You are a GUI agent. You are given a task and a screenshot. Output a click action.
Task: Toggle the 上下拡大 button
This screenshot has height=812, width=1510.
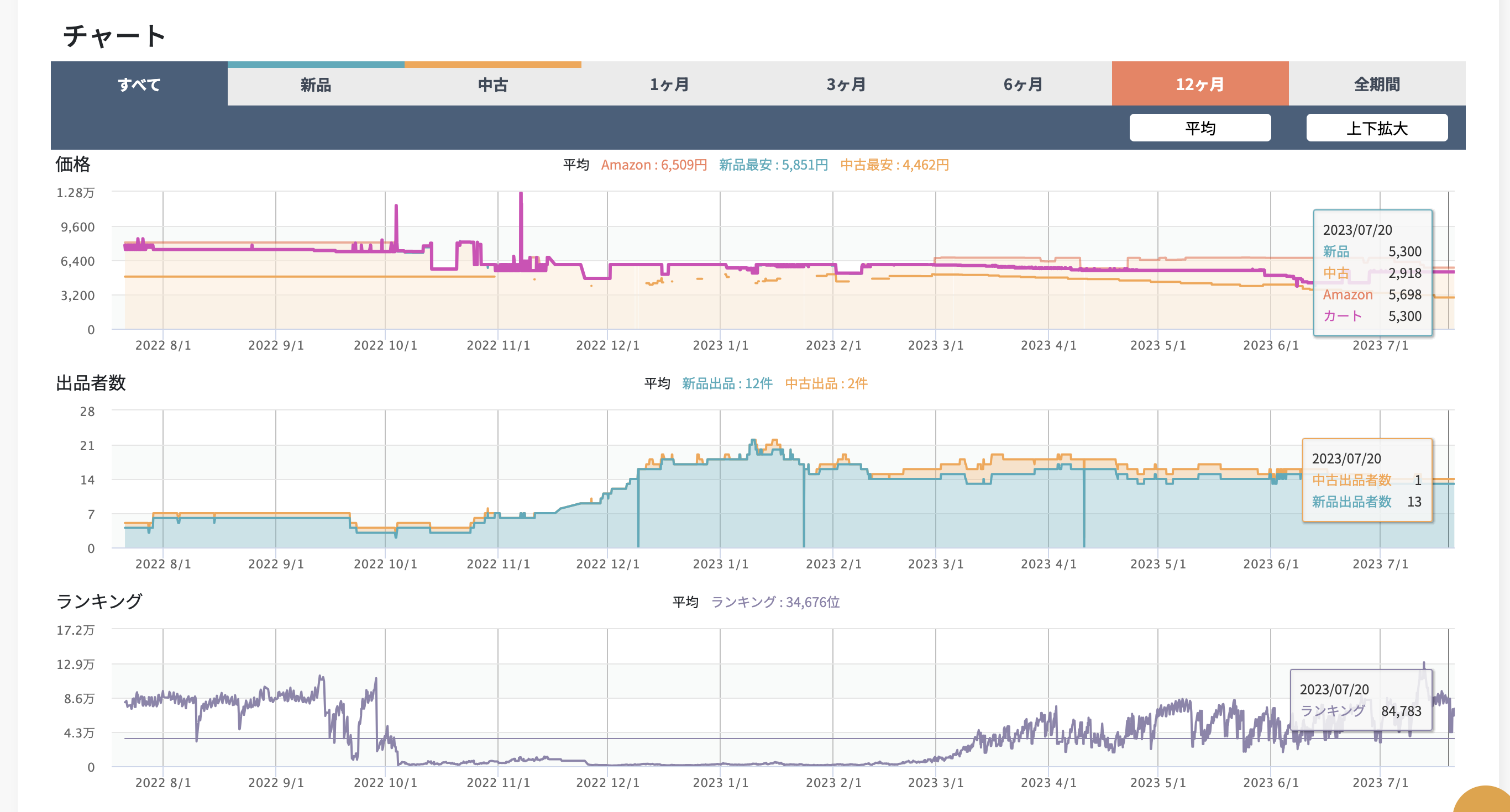(1376, 128)
